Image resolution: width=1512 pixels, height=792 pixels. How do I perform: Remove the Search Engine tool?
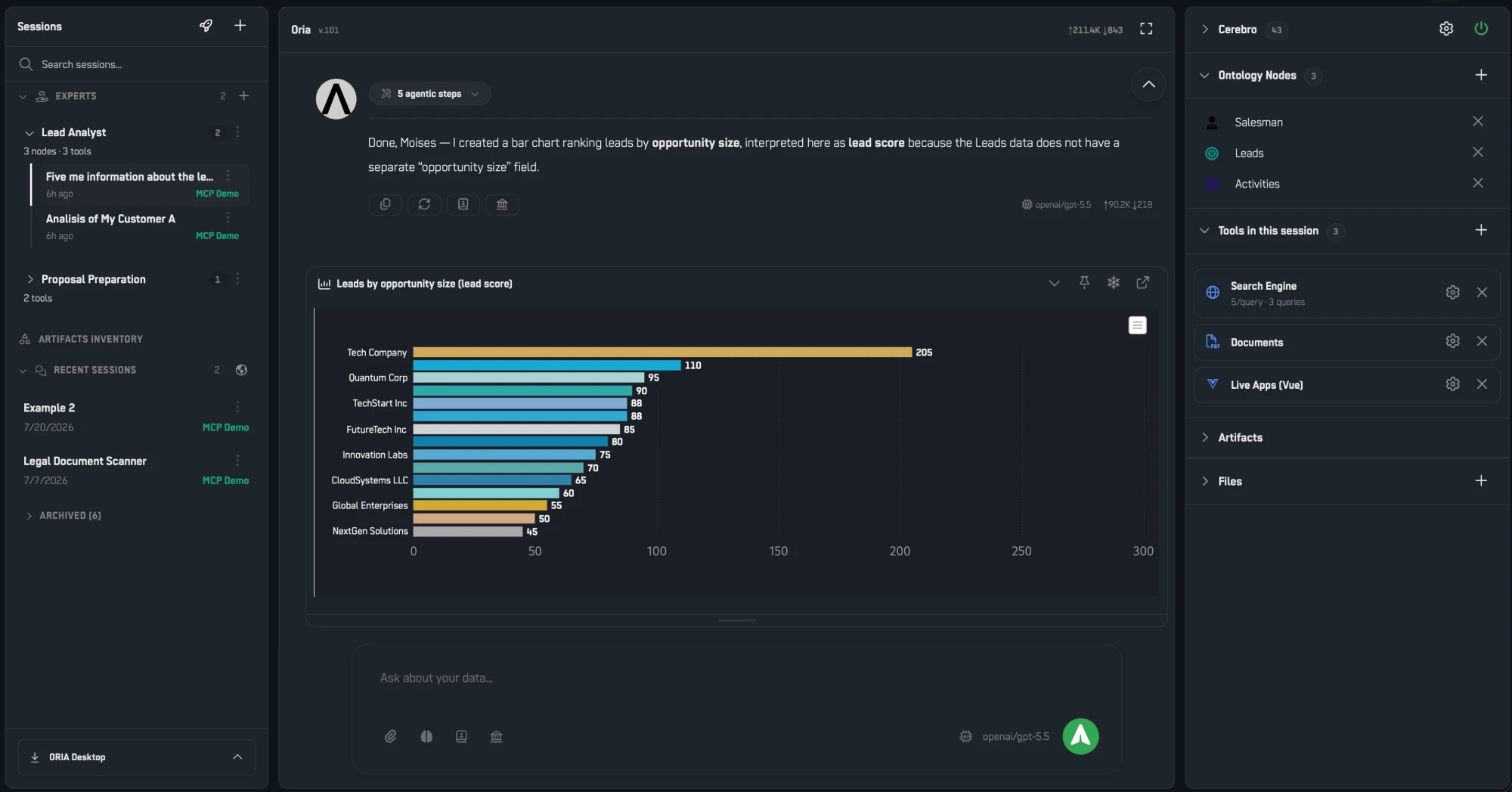tap(1482, 292)
